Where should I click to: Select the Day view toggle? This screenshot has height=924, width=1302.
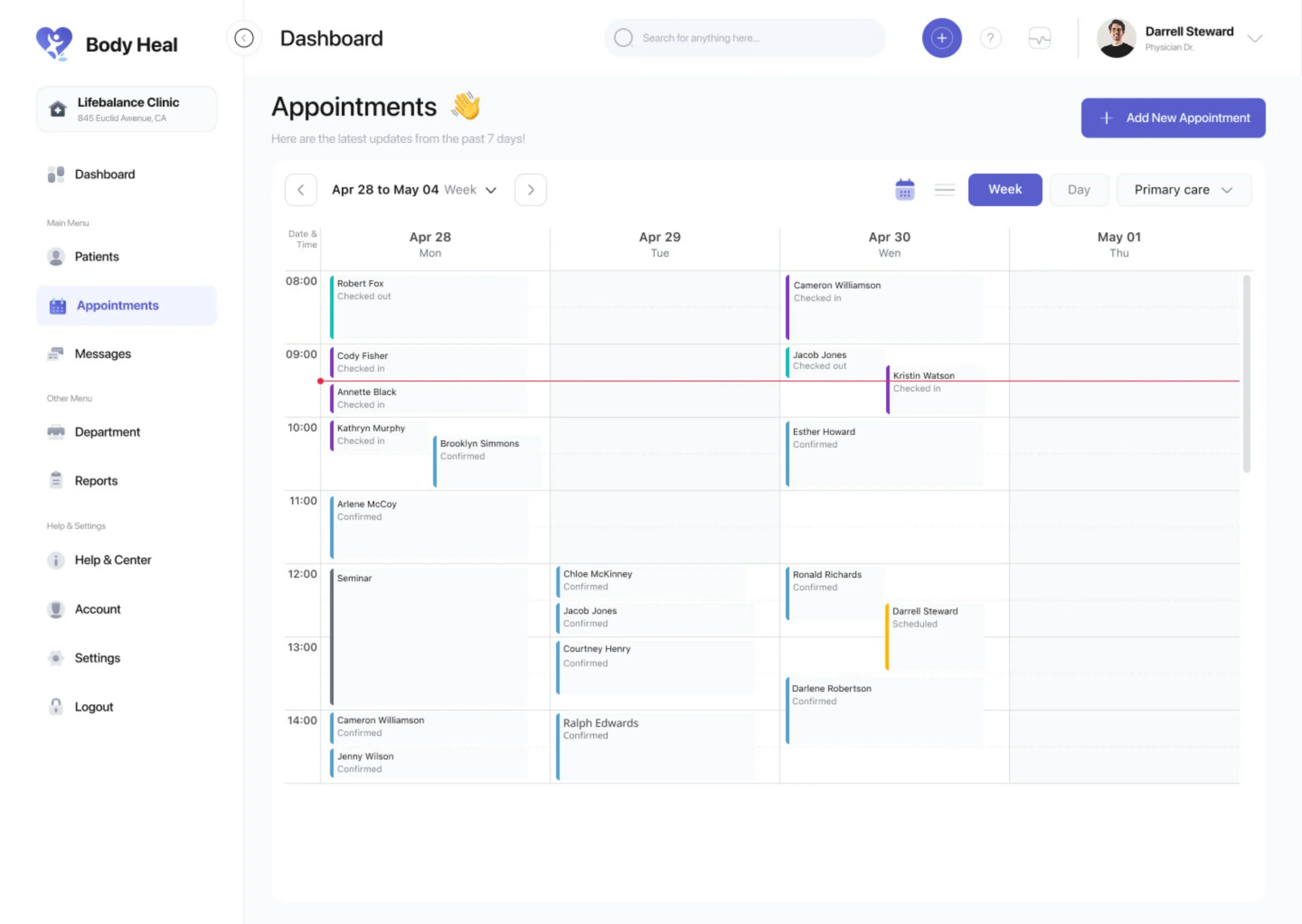click(x=1078, y=190)
